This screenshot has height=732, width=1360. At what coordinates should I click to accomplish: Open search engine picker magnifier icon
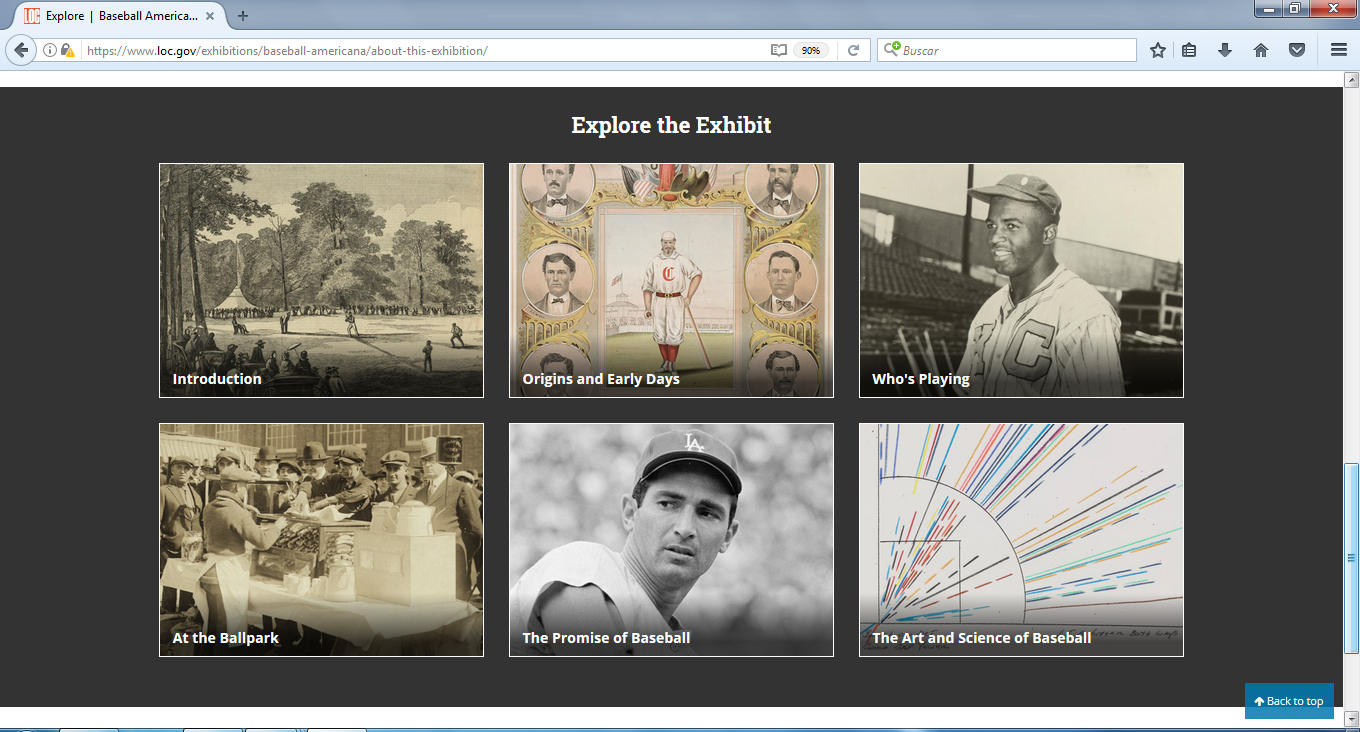click(x=890, y=50)
